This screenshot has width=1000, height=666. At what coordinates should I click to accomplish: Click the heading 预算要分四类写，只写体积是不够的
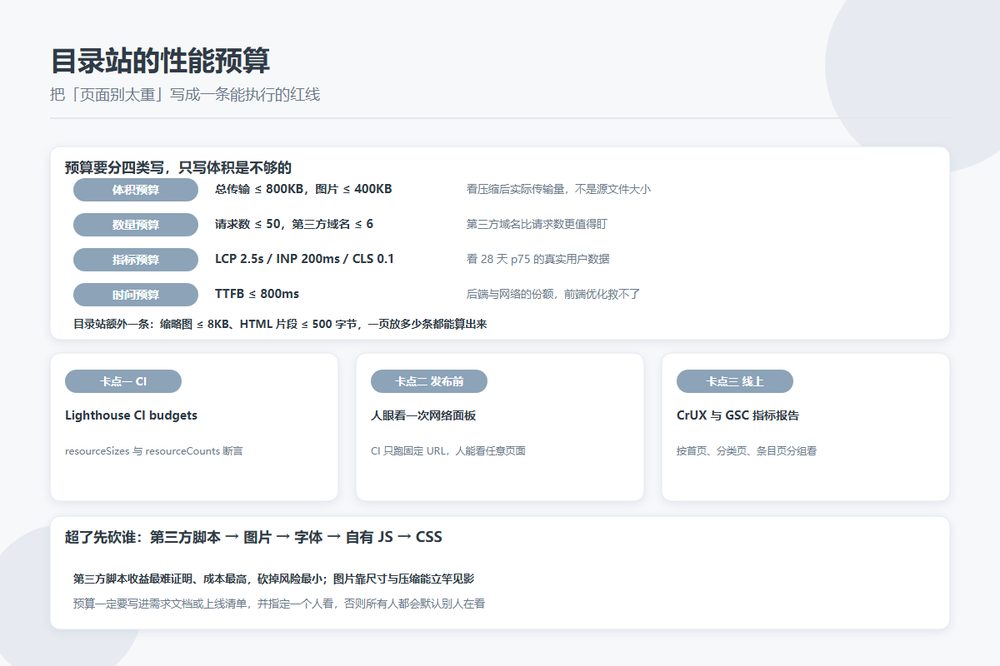coord(178,168)
